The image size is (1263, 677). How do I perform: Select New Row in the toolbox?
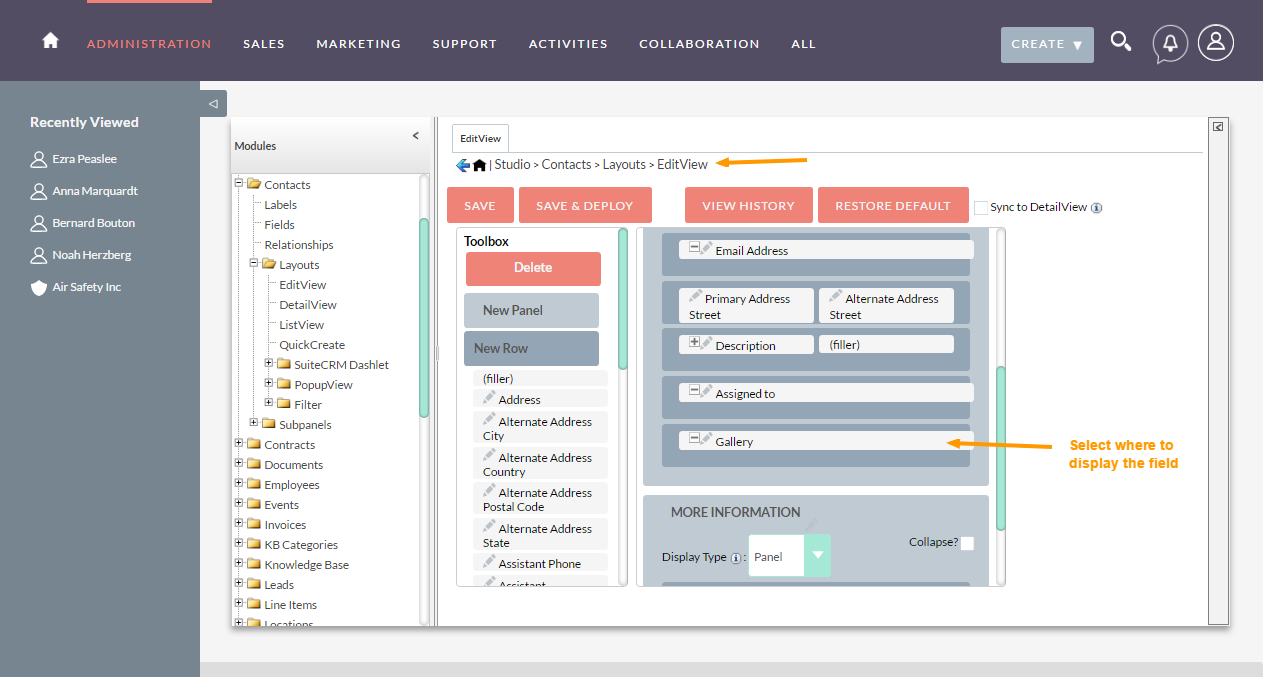click(x=531, y=348)
